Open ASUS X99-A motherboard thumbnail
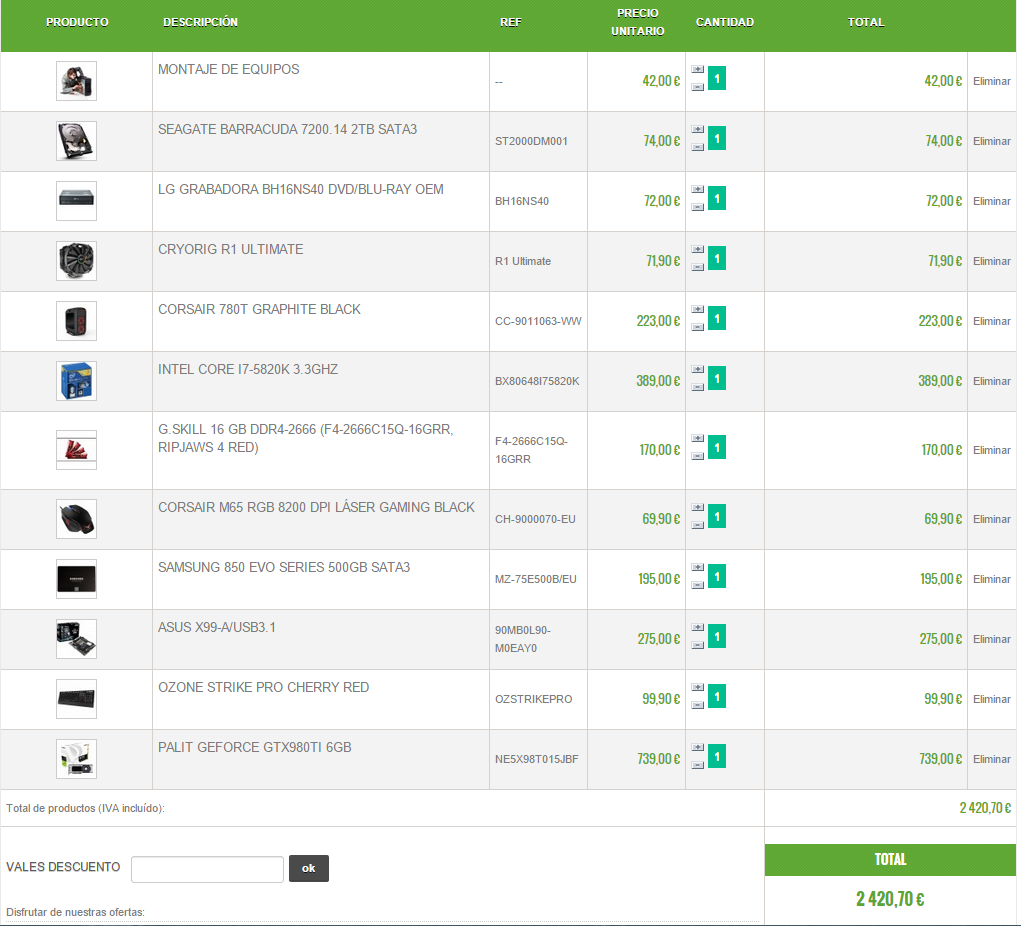 pos(76,638)
